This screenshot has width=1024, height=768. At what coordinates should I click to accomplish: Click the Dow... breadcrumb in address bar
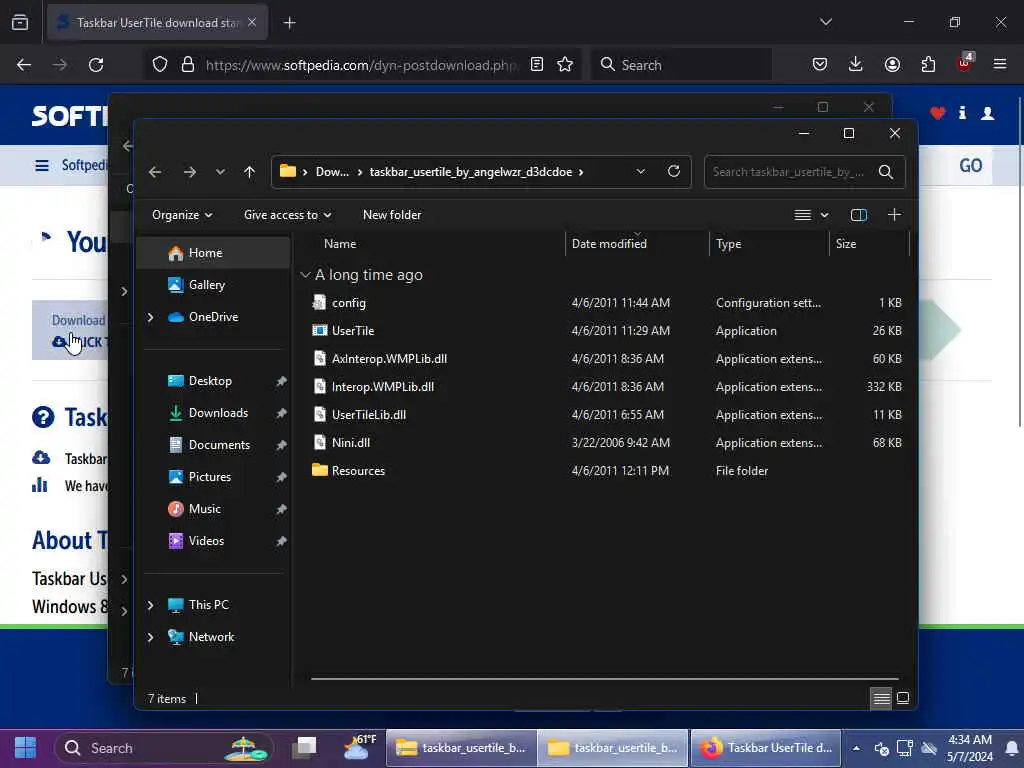(x=332, y=172)
